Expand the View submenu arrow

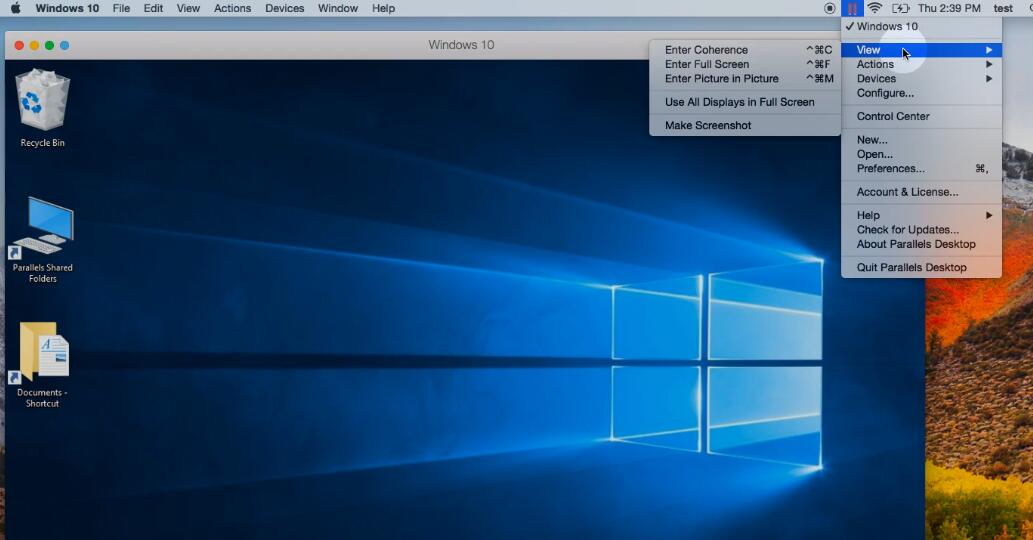pyautogui.click(x=989, y=50)
